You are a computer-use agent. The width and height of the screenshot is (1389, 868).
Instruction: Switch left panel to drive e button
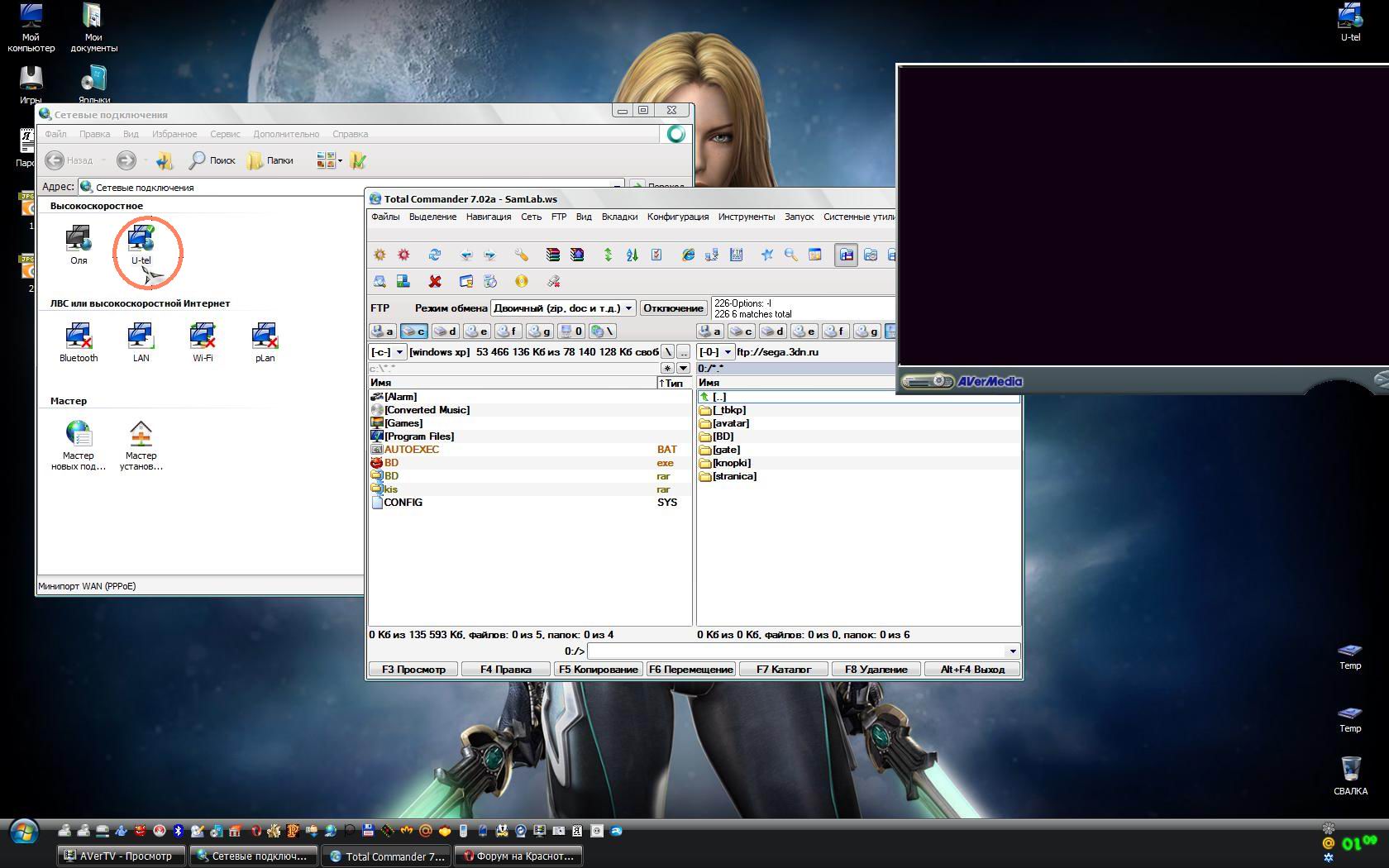coord(476,331)
